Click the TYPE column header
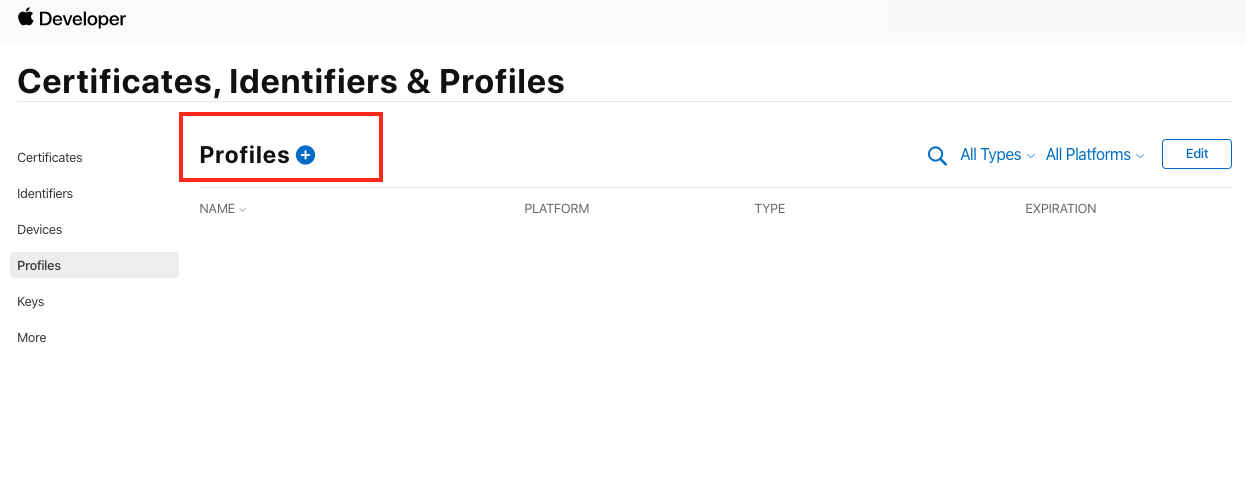This screenshot has height=483, width=1246. (770, 209)
